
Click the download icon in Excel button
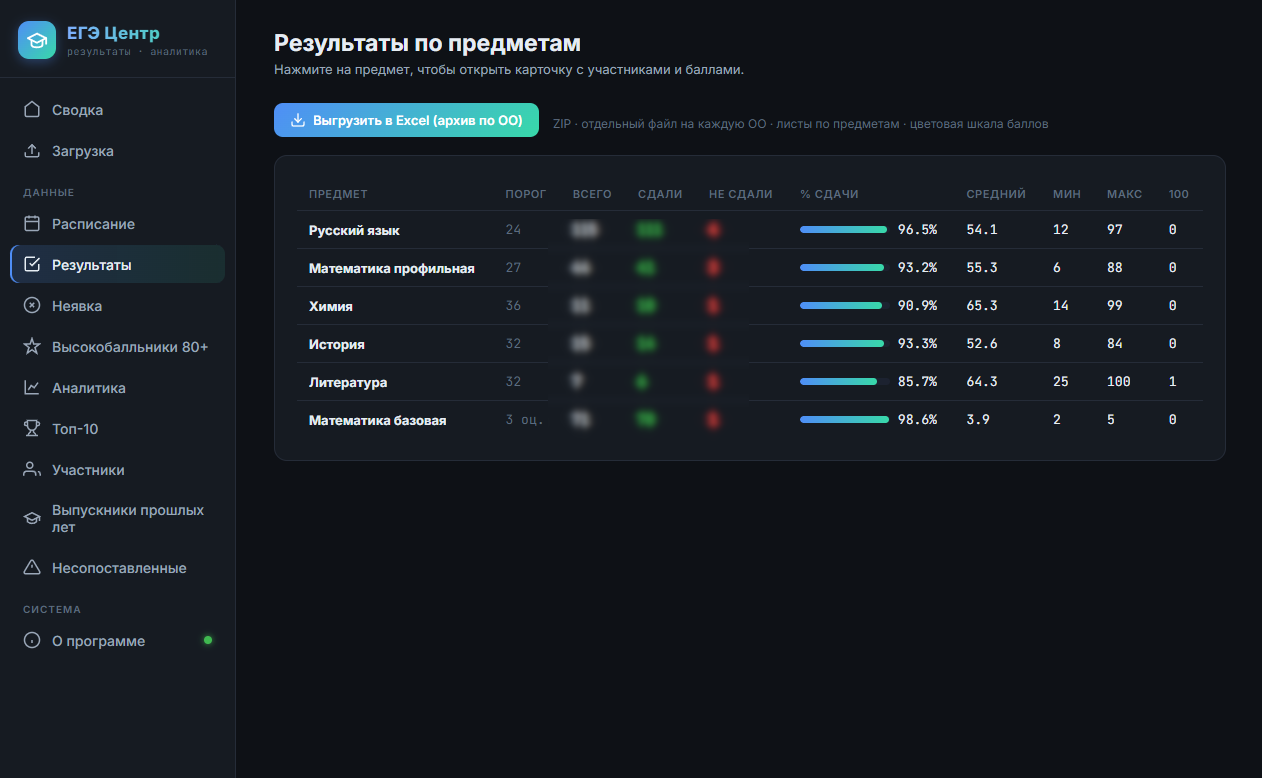297,120
